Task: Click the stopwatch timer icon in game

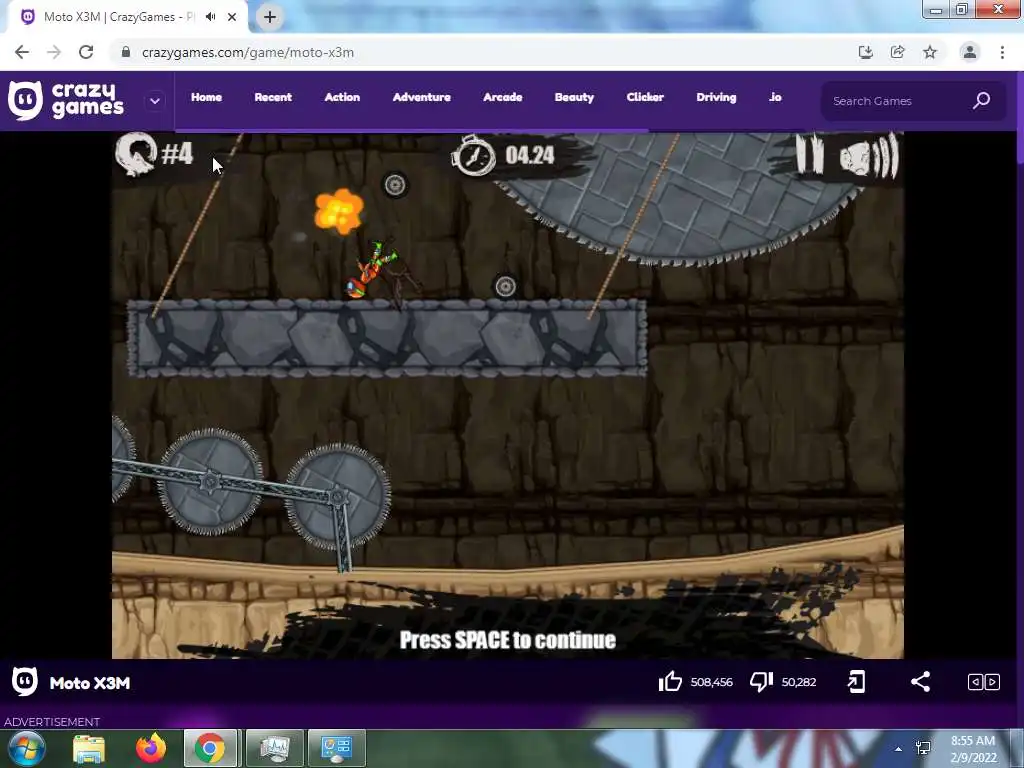Action: [473, 155]
